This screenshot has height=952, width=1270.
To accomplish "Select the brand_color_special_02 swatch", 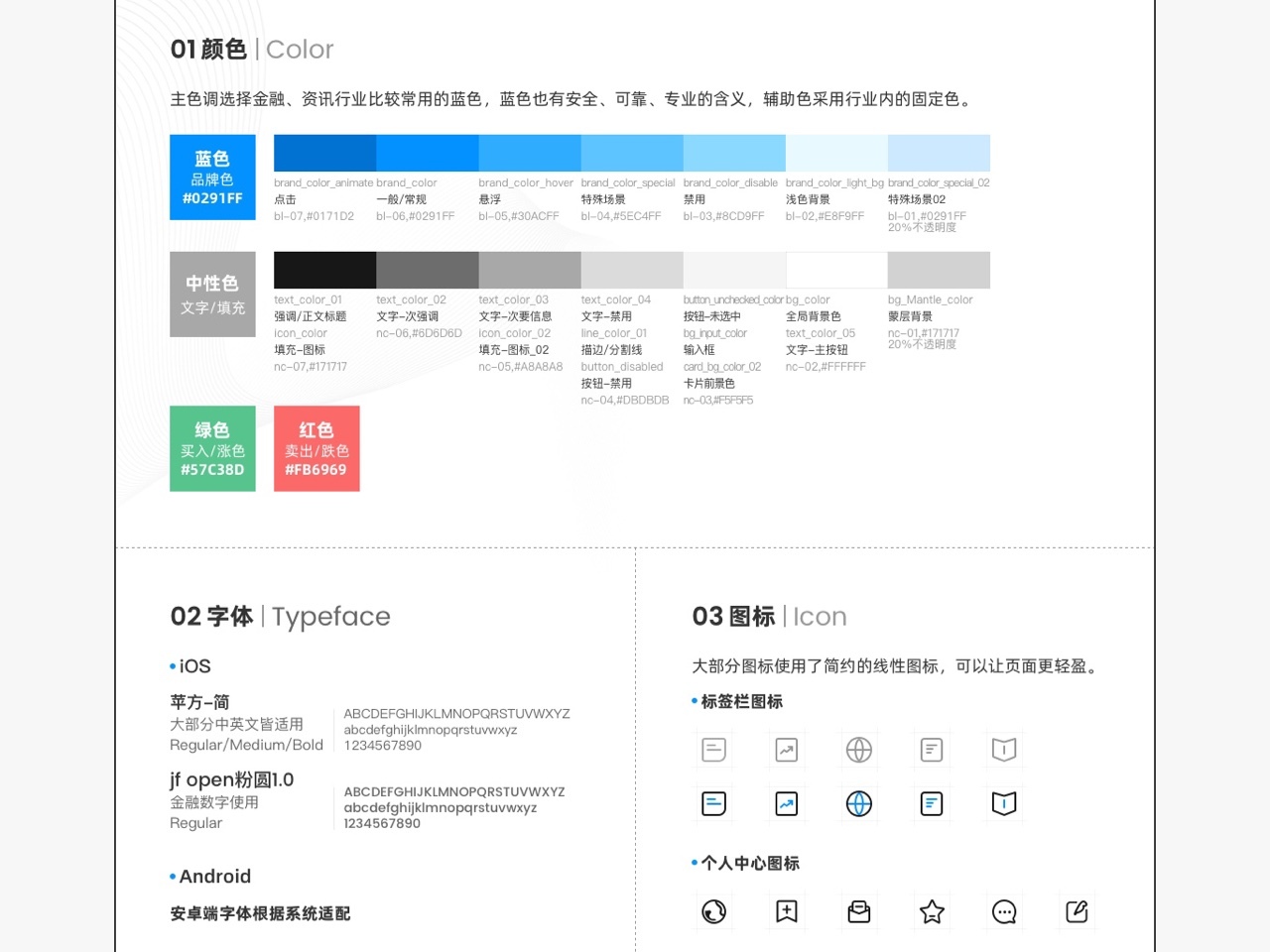I will (x=939, y=154).
